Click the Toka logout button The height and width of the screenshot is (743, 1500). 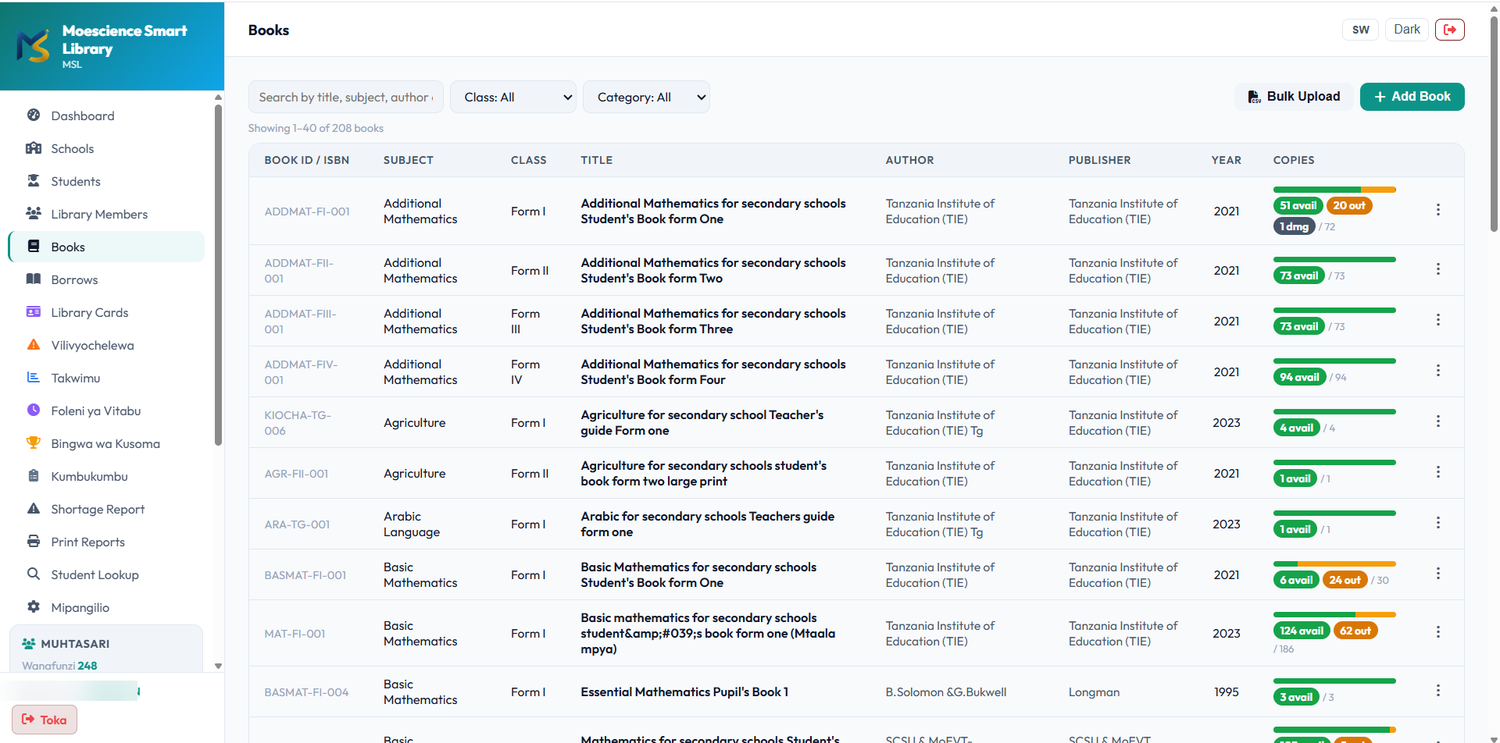(x=45, y=720)
